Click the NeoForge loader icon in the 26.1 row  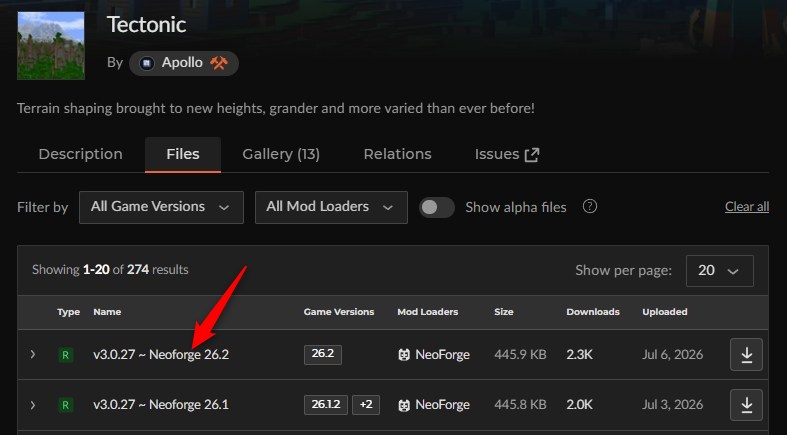coord(404,405)
